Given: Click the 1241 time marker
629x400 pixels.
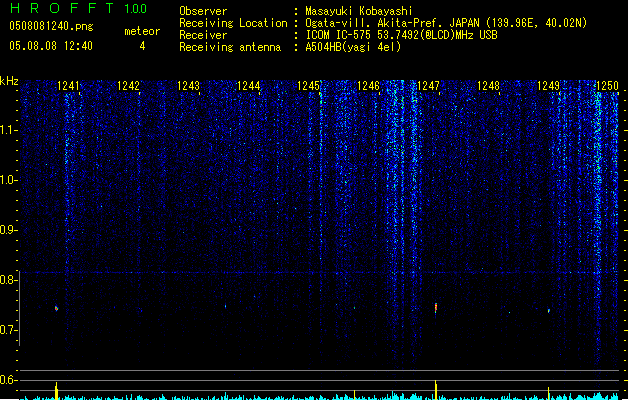Looking at the screenshot, I should point(68,86).
